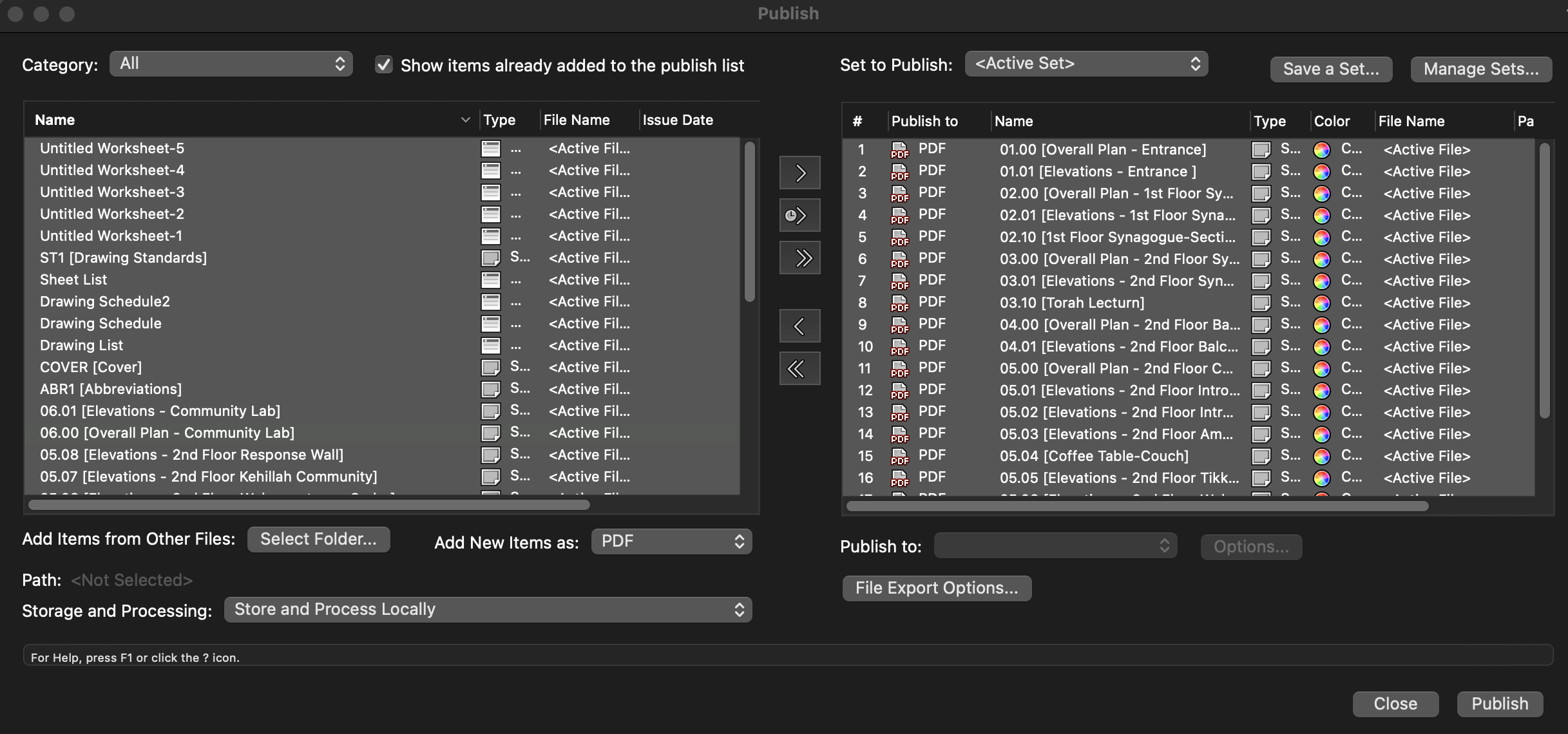Click the double left arrow to remove all
Image resolution: width=1568 pixels, height=734 pixels.
tap(799, 368)
